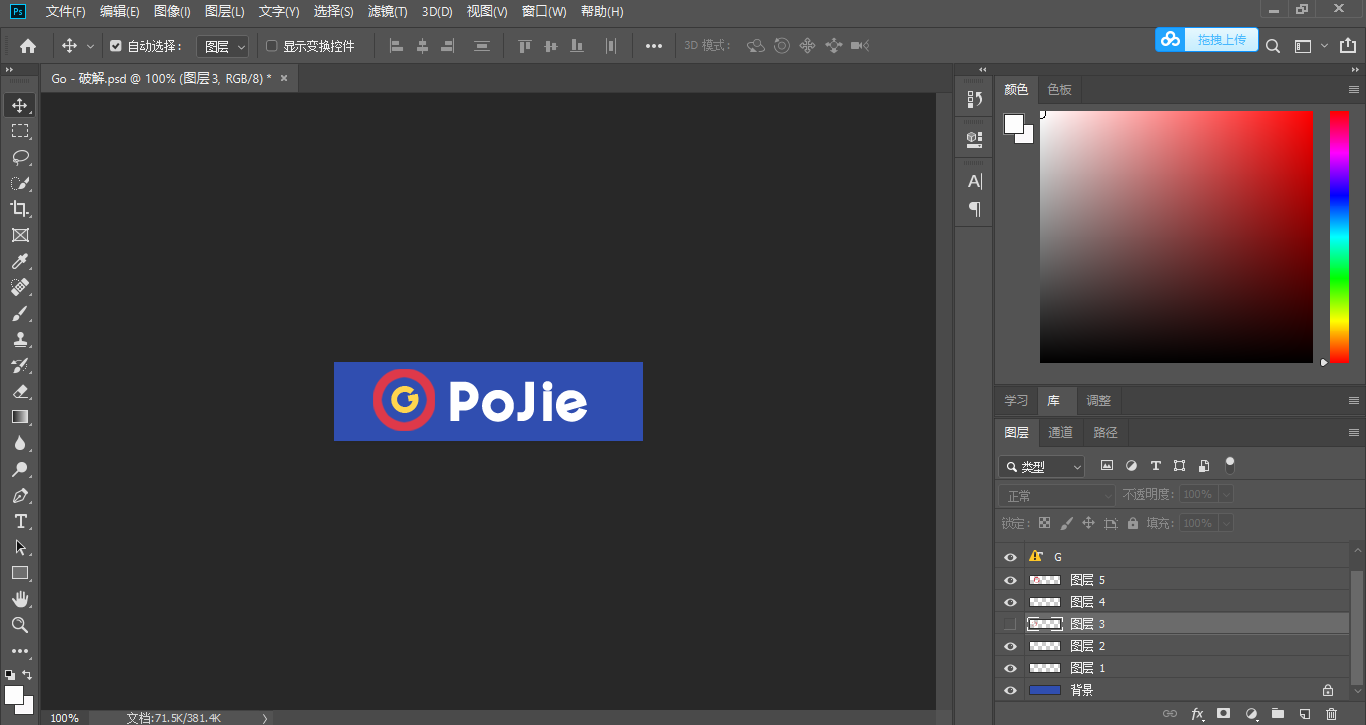Open the 滤镜(T) menu
This screenshot has height=725, width=1366.
point(387,11)
